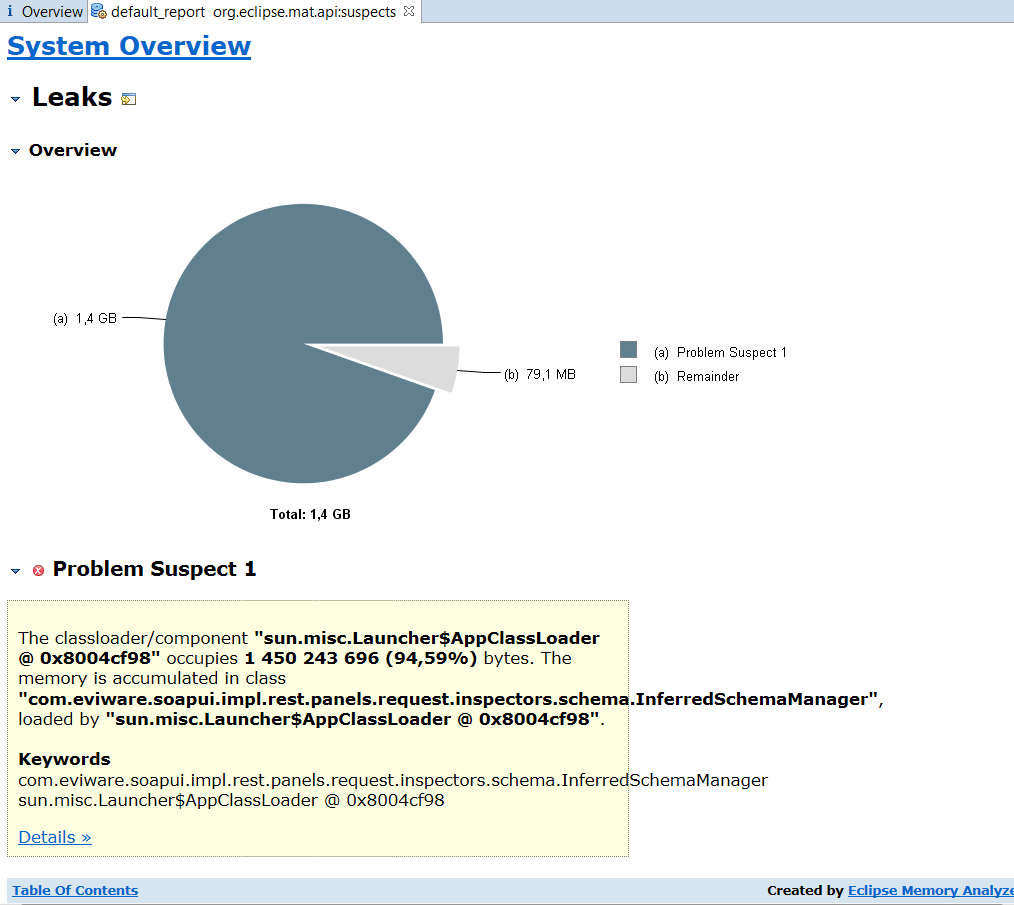Click the Problem Suspect 1 heading text

point(154,569)
